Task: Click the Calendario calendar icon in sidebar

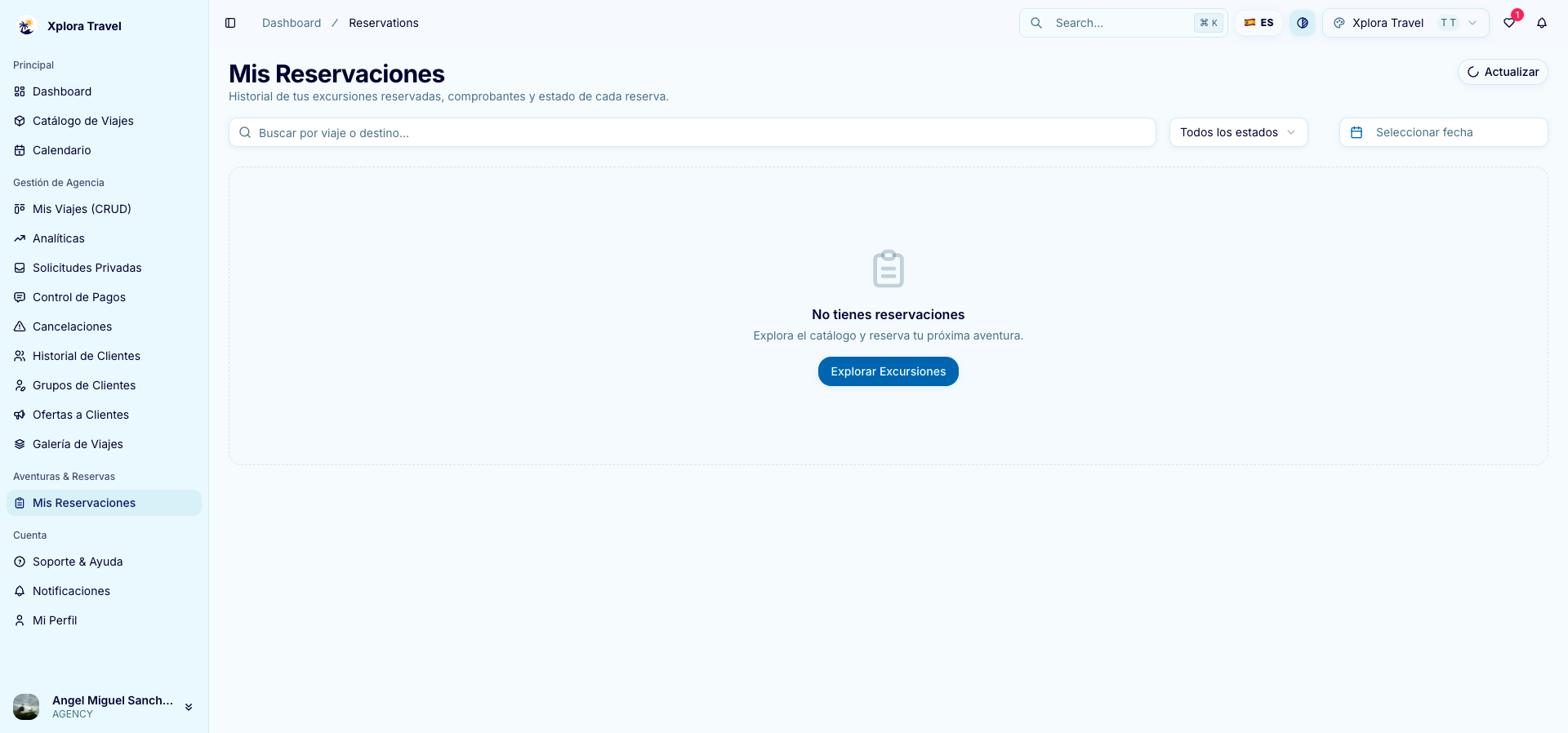Action: pos(20,150)
